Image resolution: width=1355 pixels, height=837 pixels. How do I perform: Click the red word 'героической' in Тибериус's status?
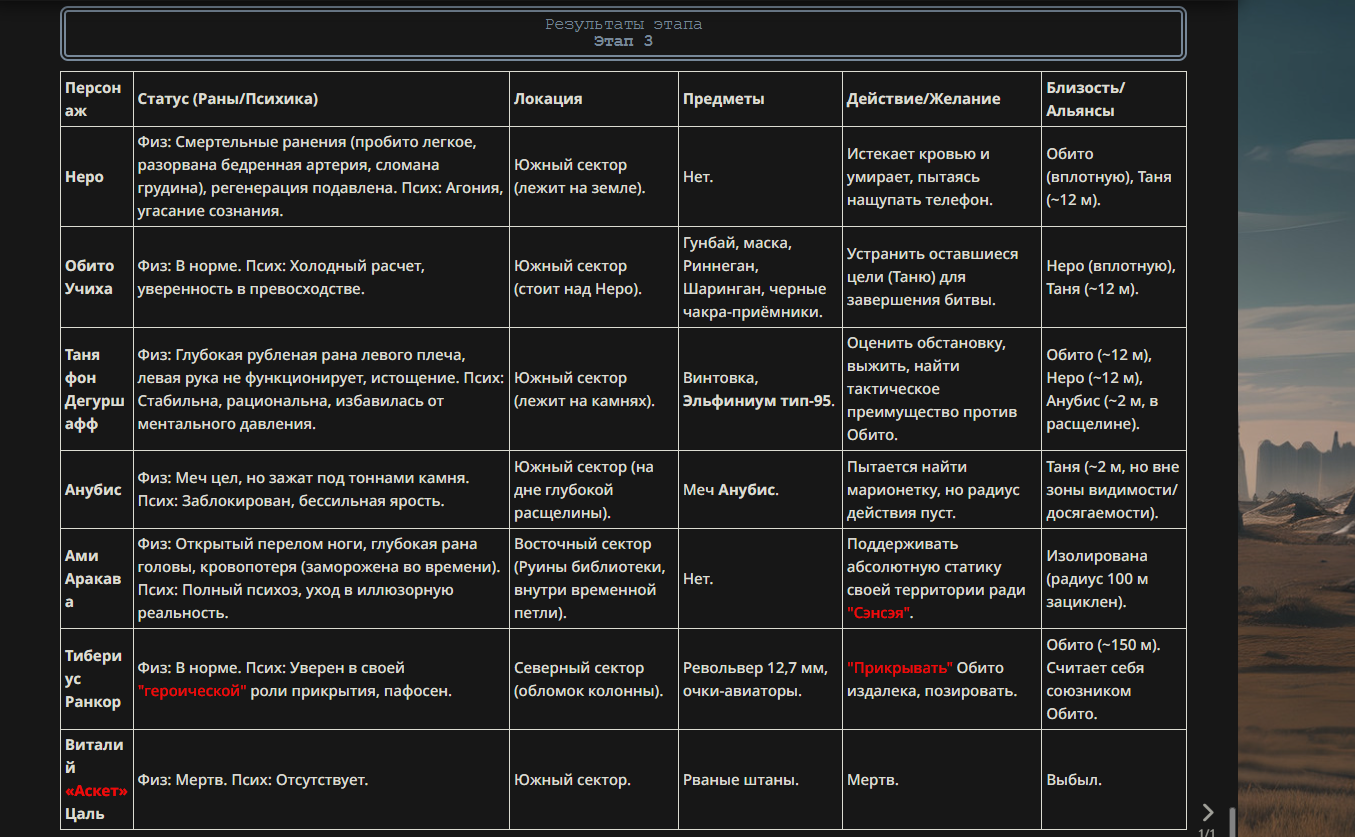point(193,691)
